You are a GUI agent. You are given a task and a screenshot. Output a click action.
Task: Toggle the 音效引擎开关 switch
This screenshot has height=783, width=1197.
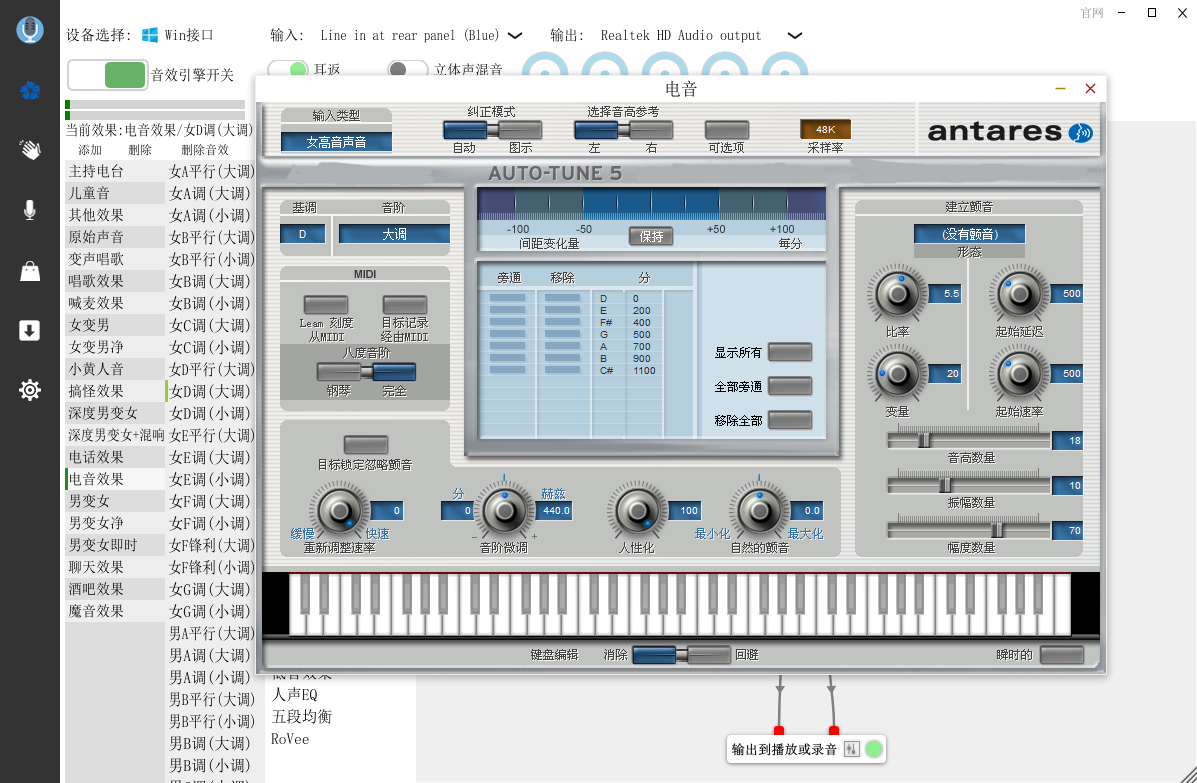coord(108,75)
